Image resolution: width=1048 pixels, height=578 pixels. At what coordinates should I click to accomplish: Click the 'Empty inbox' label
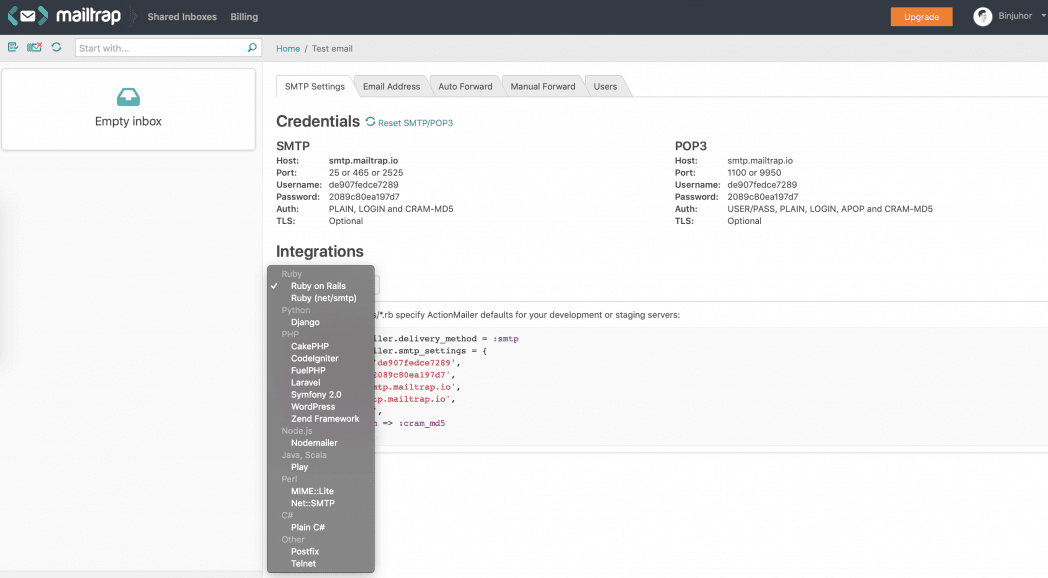click(x=128, y=121)
